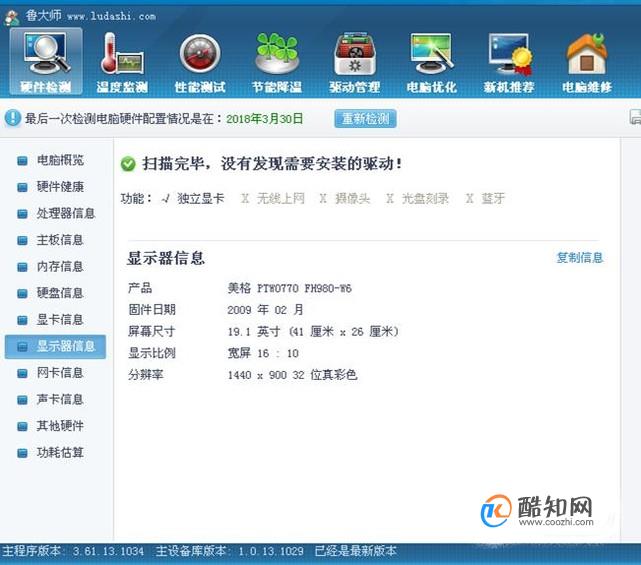Open the 硬件检测 hardware detection tool
The width and height of the screenshot is (641, 565).
(46, 61)
